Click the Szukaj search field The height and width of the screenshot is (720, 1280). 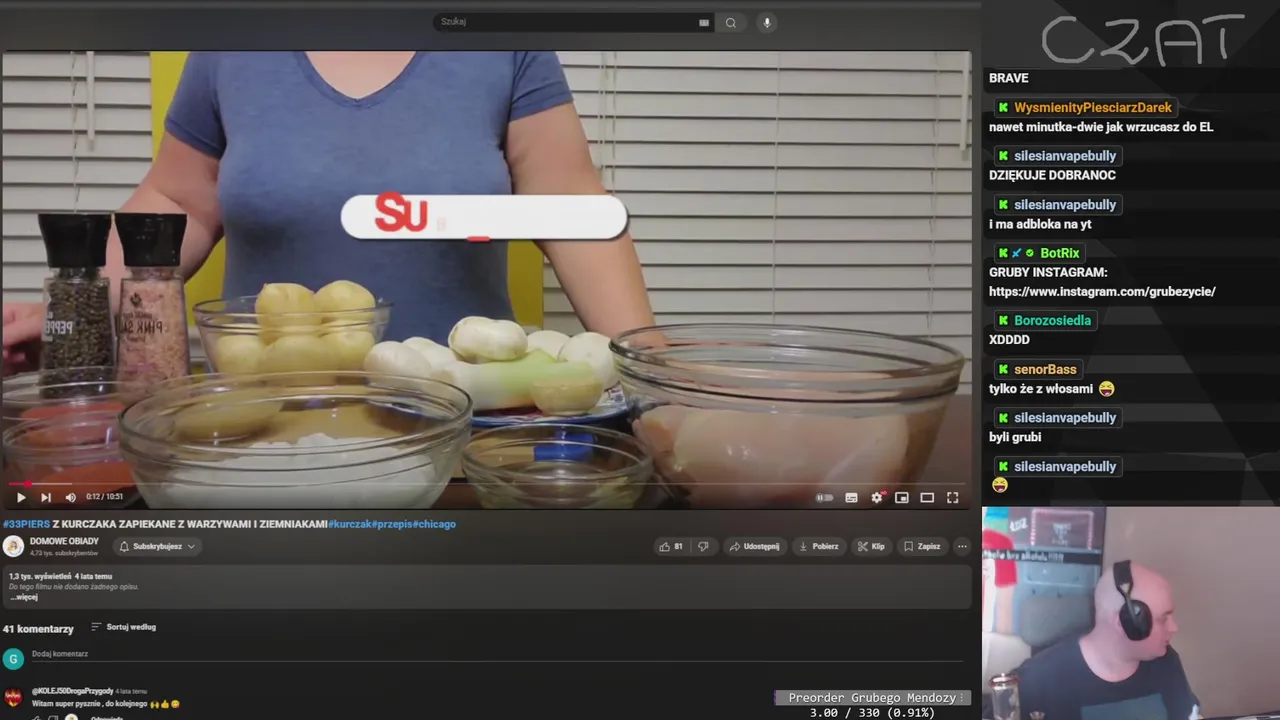tap(565, 22)
